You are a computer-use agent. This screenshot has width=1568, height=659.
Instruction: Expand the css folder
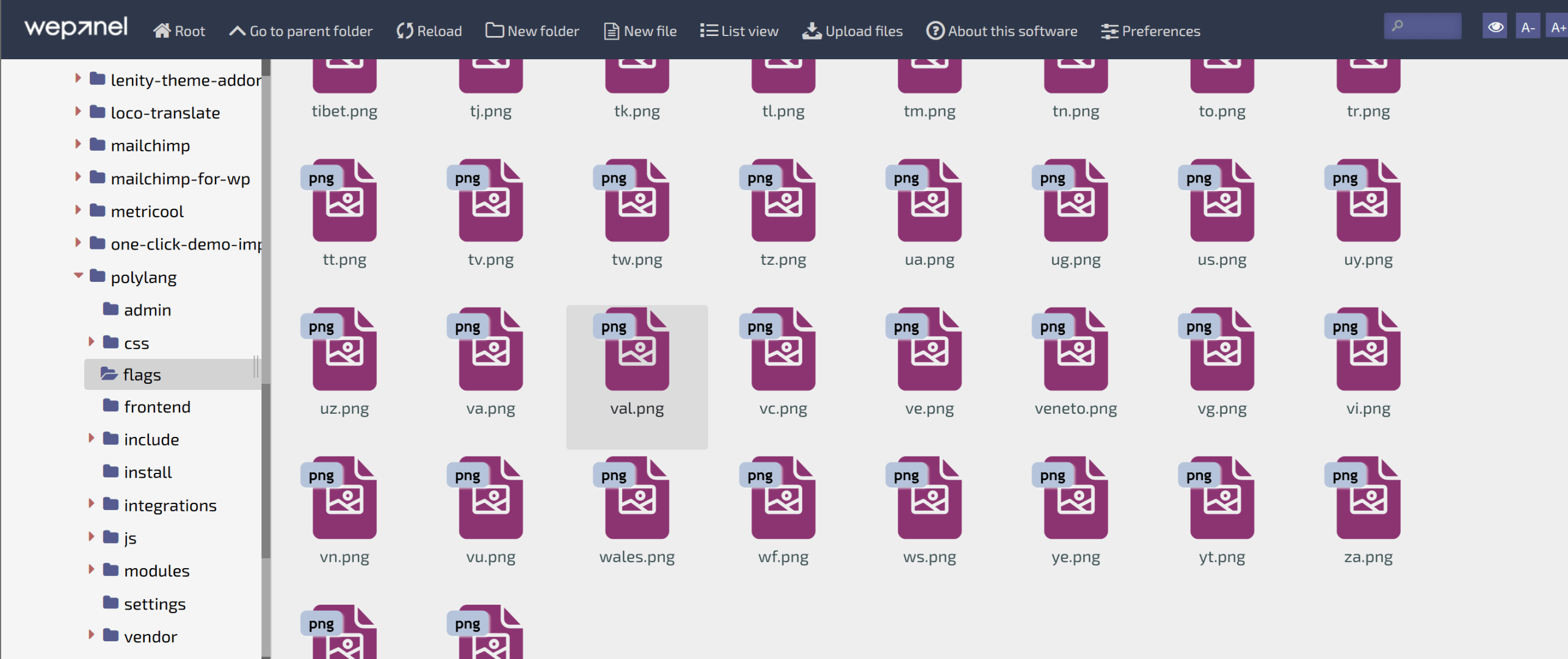pyautogui.click(x=92, y=342)
